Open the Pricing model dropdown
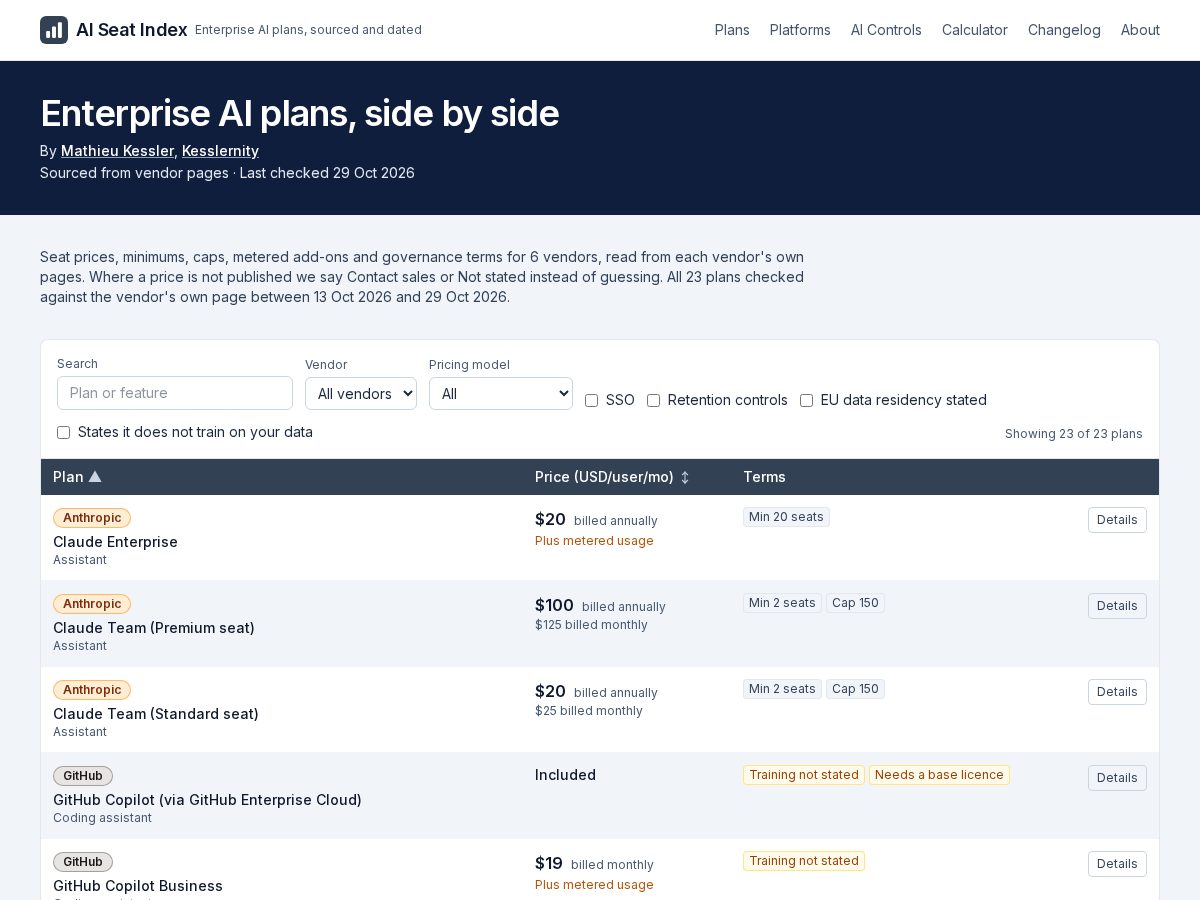 501,393
